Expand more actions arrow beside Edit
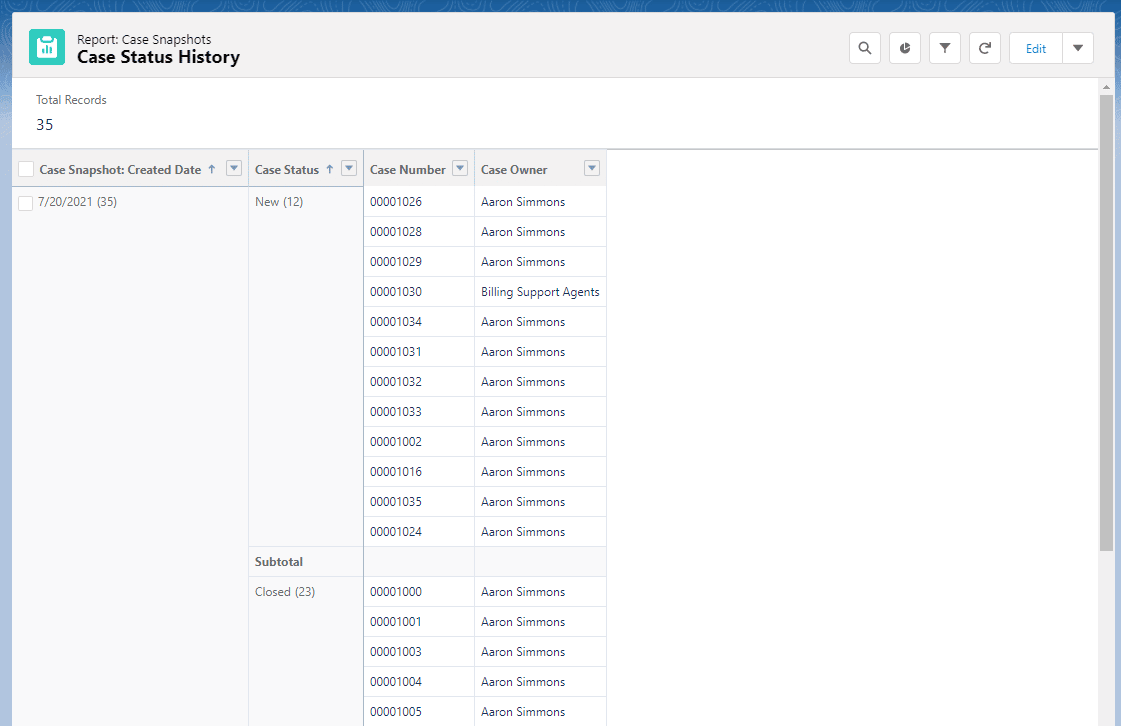1121x726 pixels. (1078, 48)
